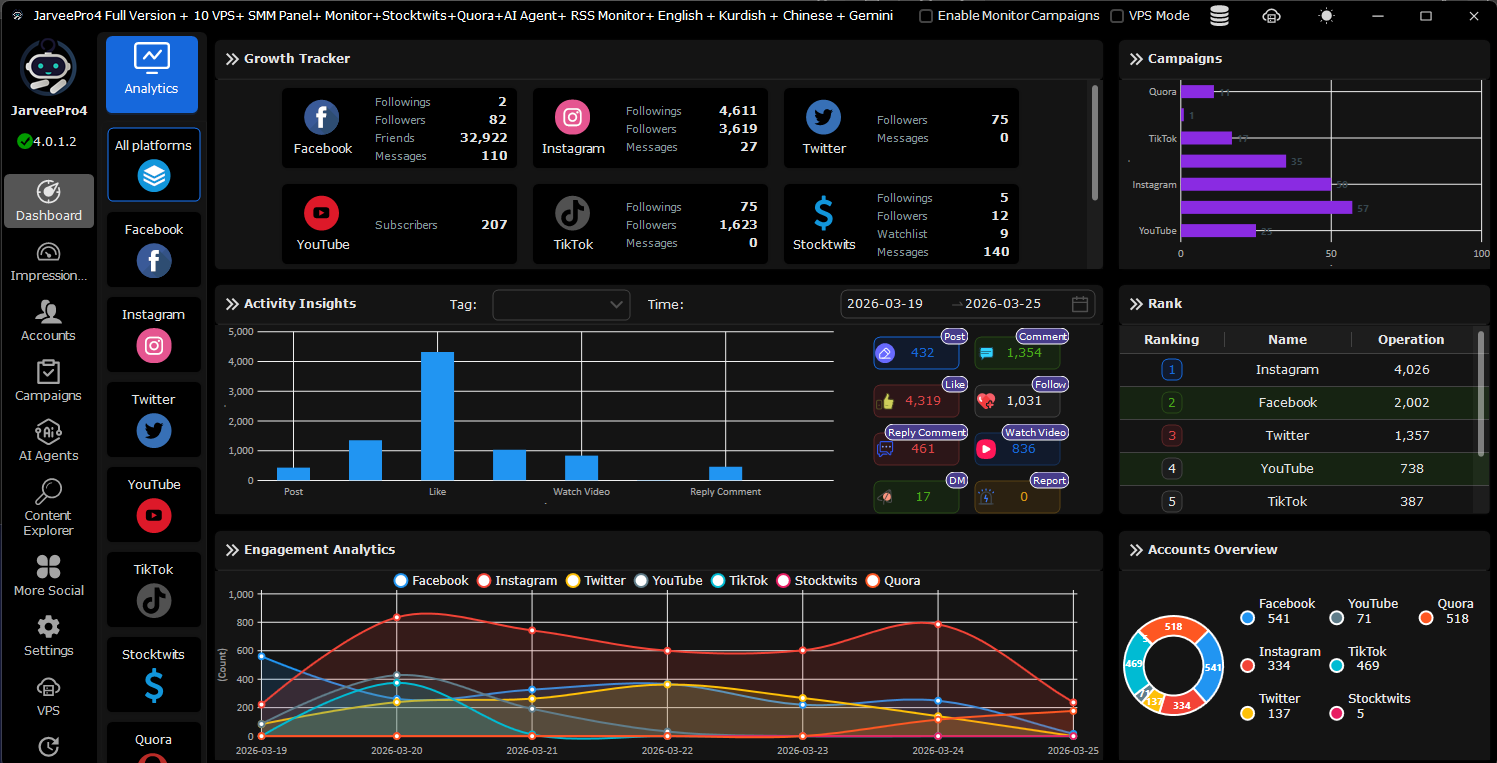Toggle Instagram series in Engagement Analytics legend
The width and height of the screenshot is (1497, 763).
517,580
